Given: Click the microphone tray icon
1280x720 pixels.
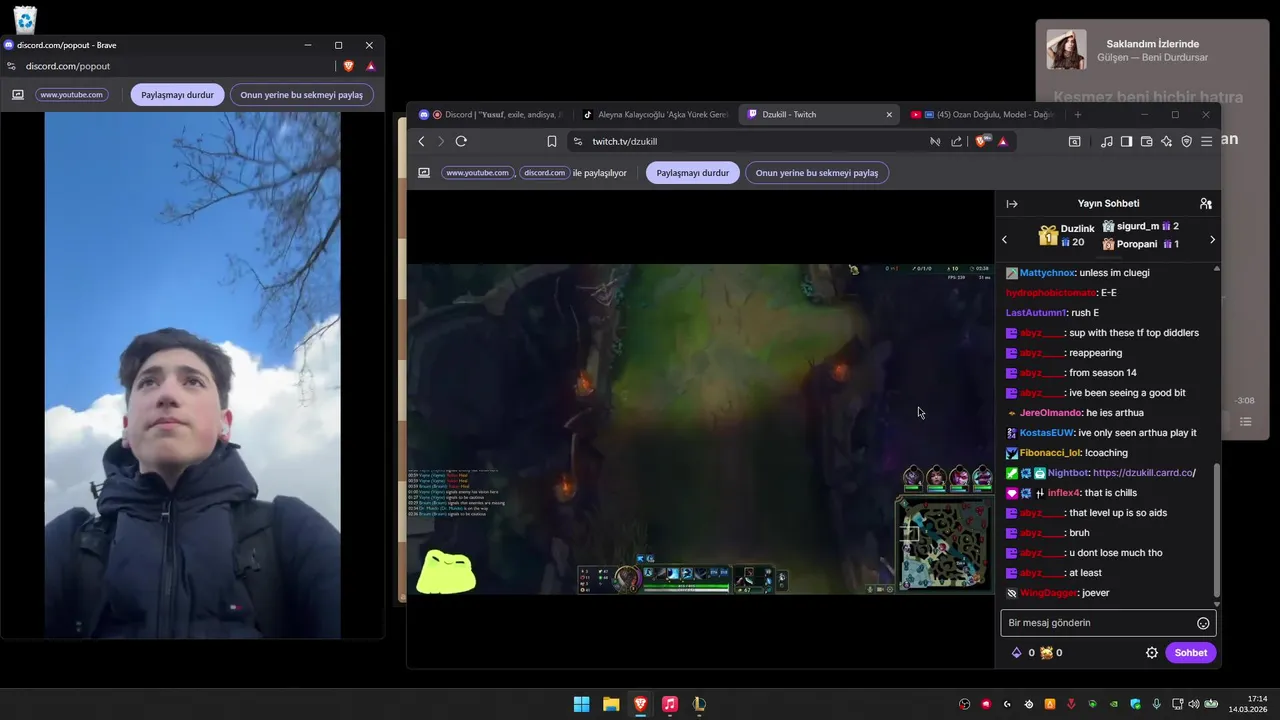Looking at the screenshot, I should click(1156, 704).
